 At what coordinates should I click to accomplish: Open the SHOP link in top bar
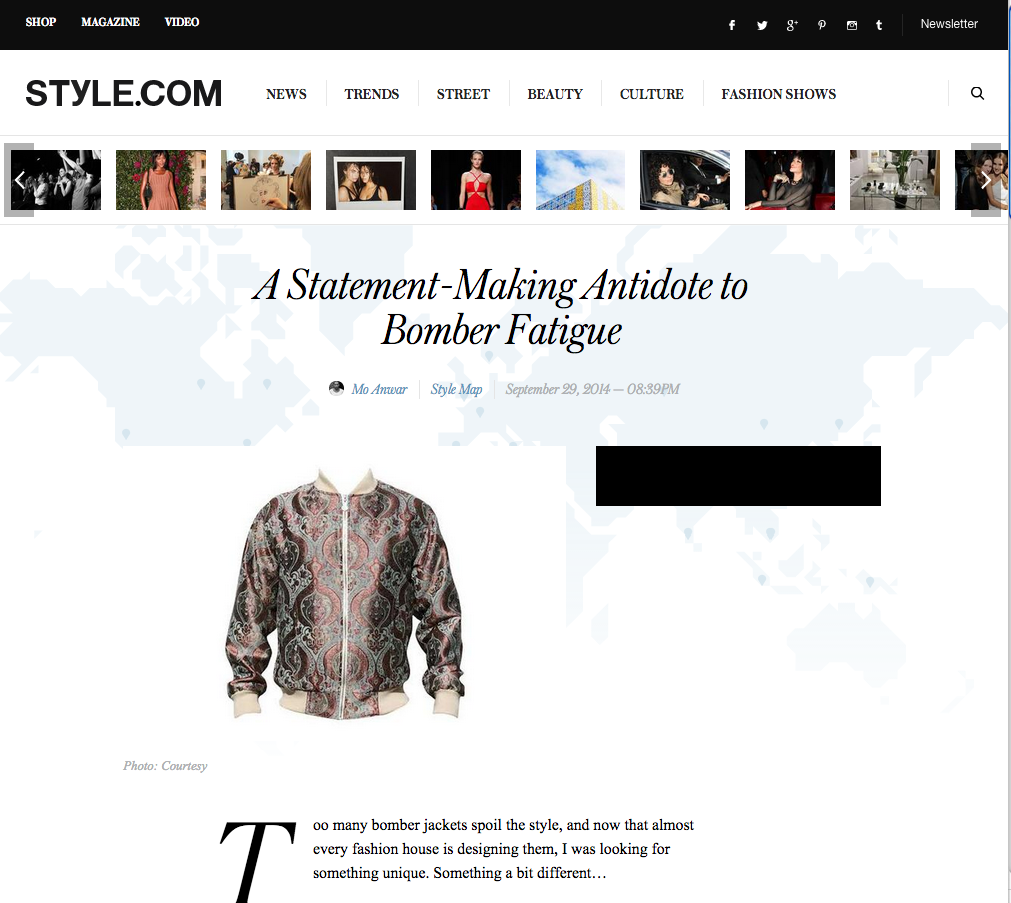(41, 22)
